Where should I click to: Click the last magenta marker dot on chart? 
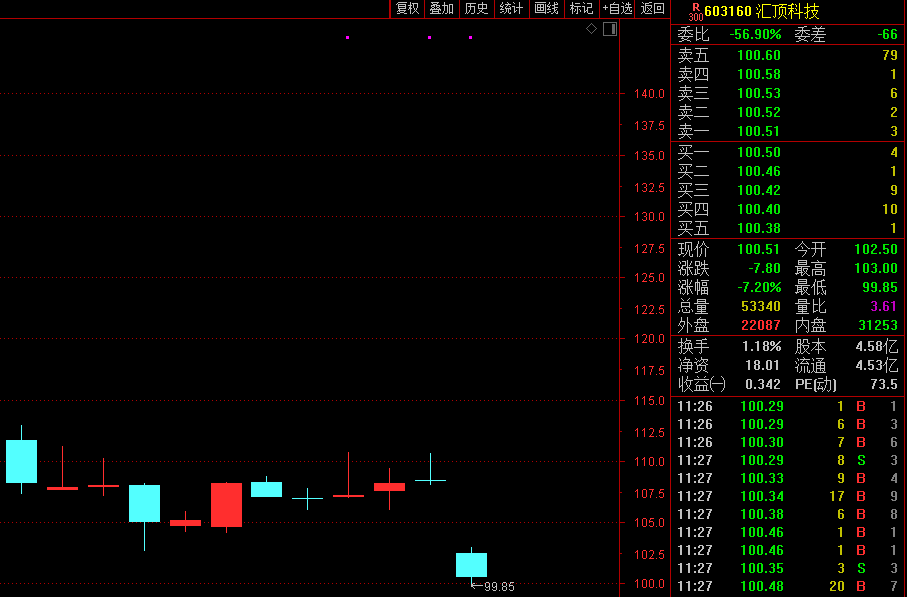click(x=471, y=38)
